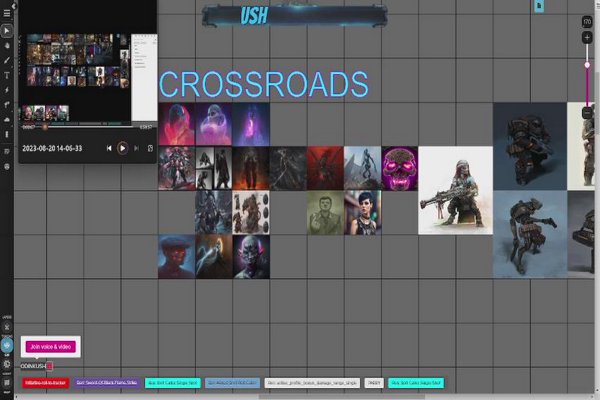
Task: Click the icon right of the next-track button
Action: (150, 148)
